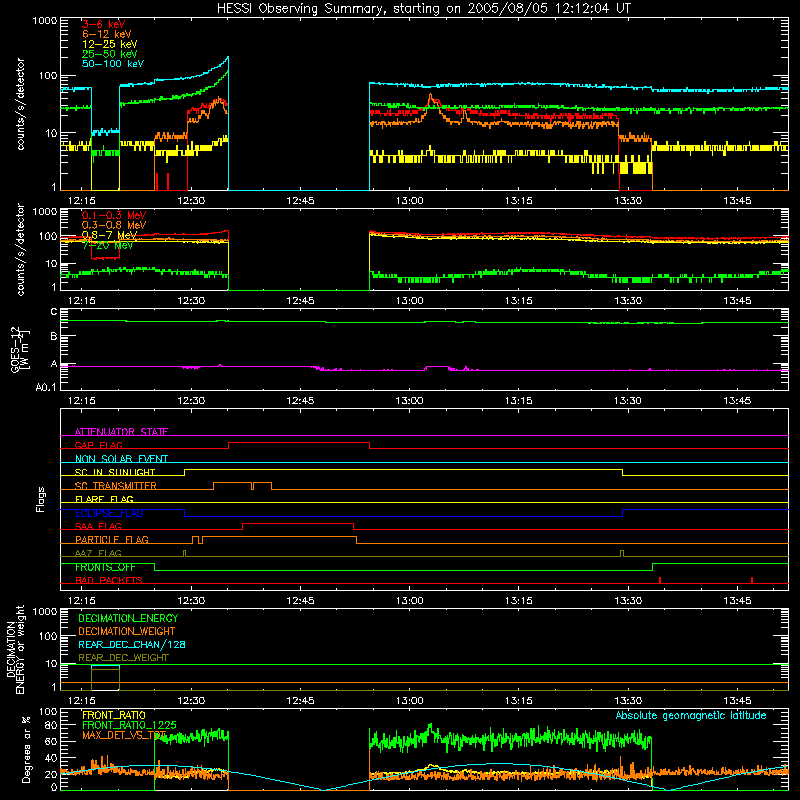
Task: Click the 0.8-7 MeV legend label
Action: tap(109, 235)
